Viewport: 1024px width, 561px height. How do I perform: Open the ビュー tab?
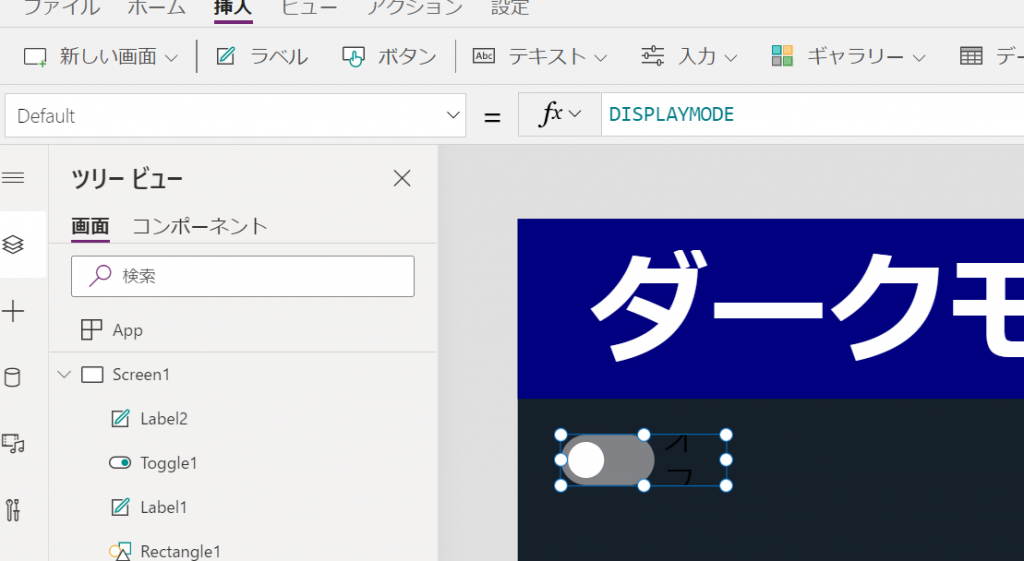[x=309, y=8]
